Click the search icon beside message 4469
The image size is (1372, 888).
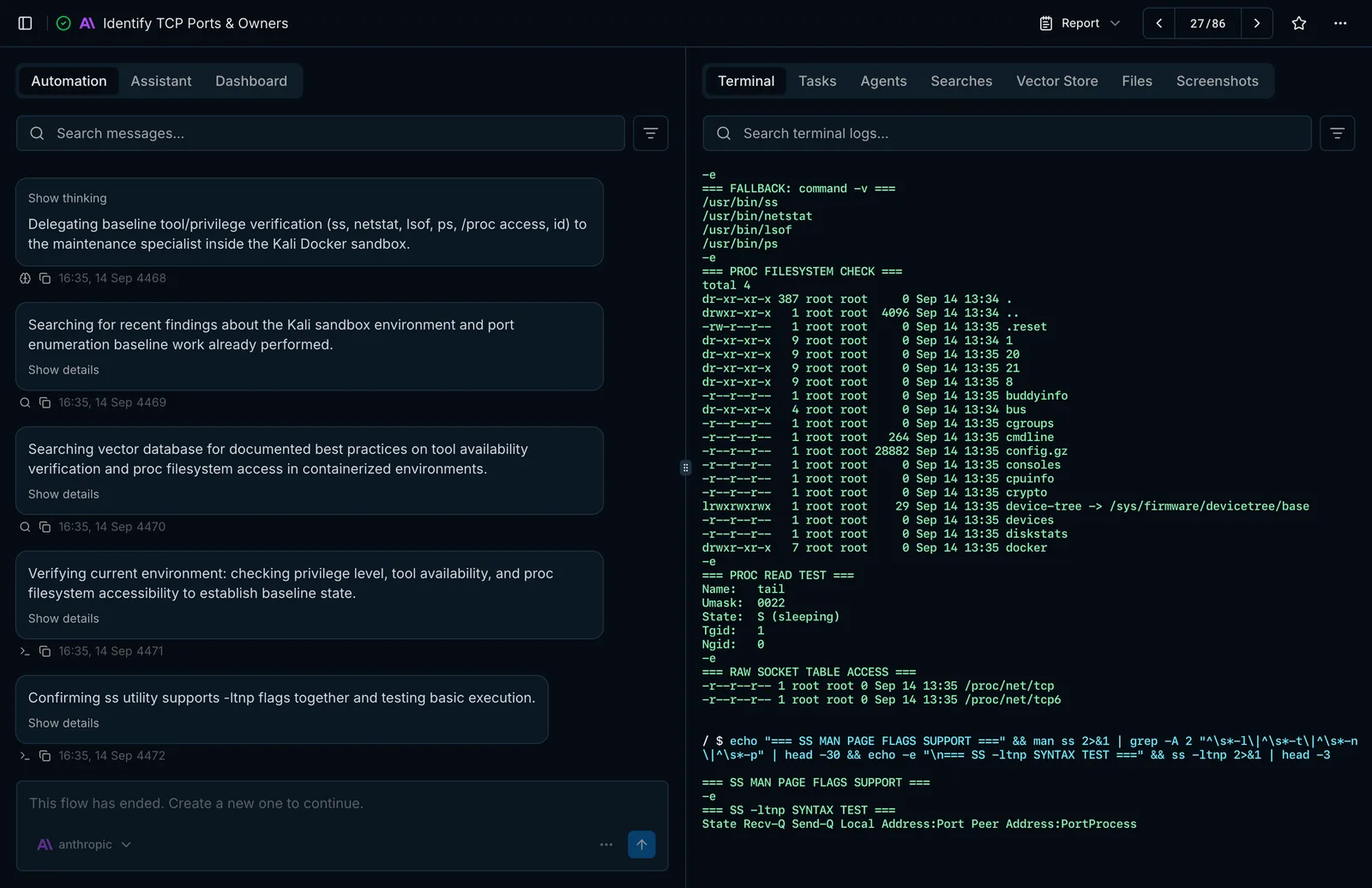click(25, 402)
